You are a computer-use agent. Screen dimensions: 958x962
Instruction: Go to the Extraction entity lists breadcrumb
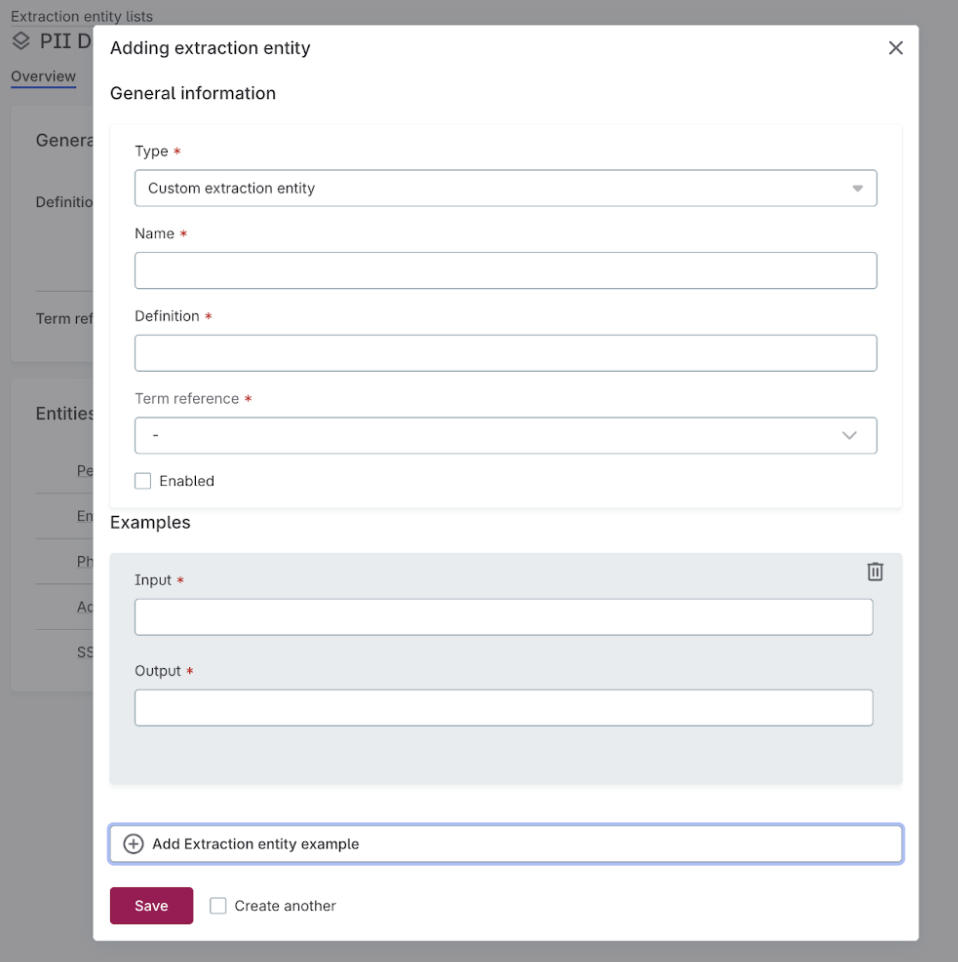pos(81,17)
